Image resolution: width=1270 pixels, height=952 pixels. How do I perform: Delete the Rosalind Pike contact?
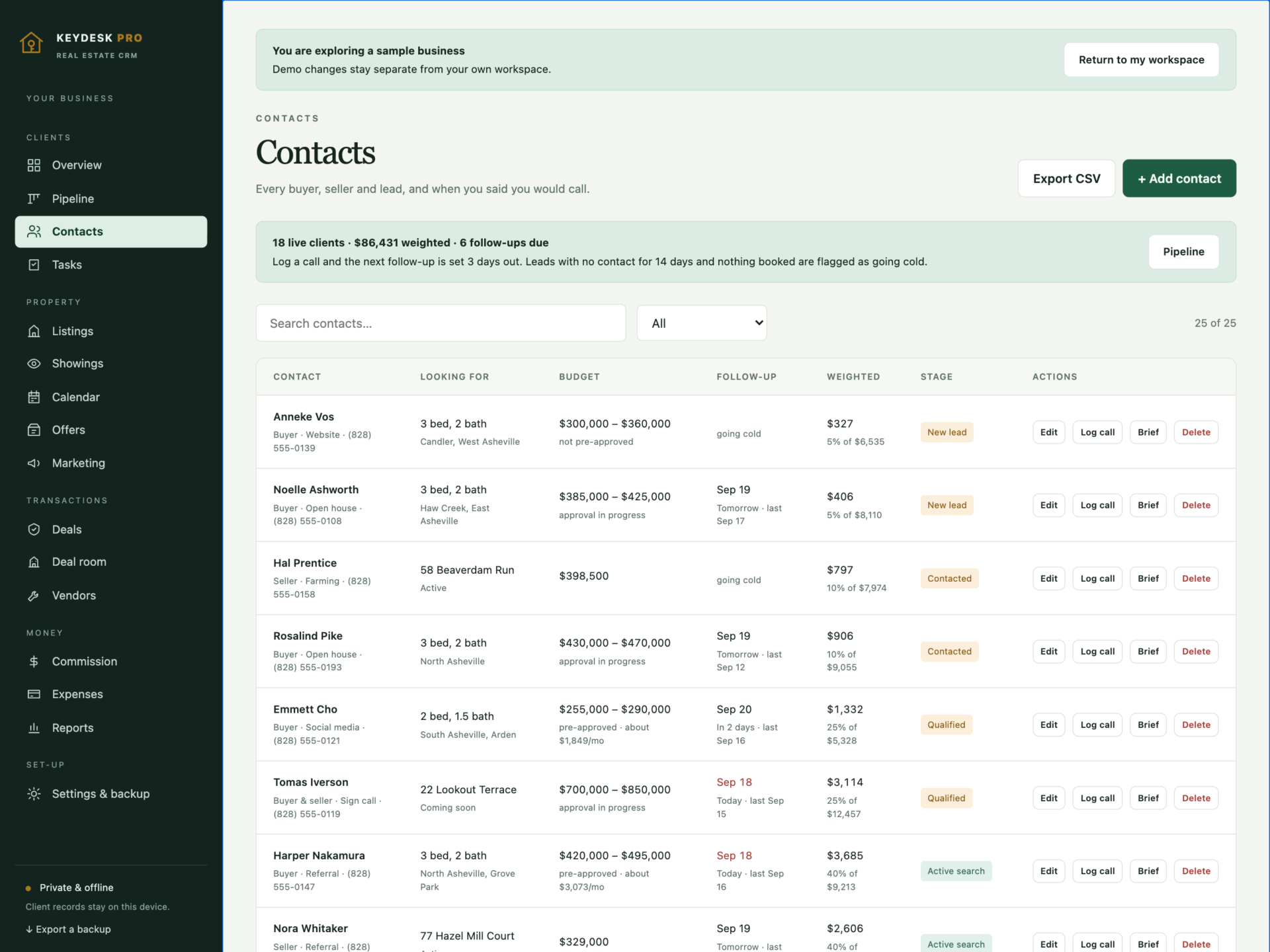tap(1196, 651)
